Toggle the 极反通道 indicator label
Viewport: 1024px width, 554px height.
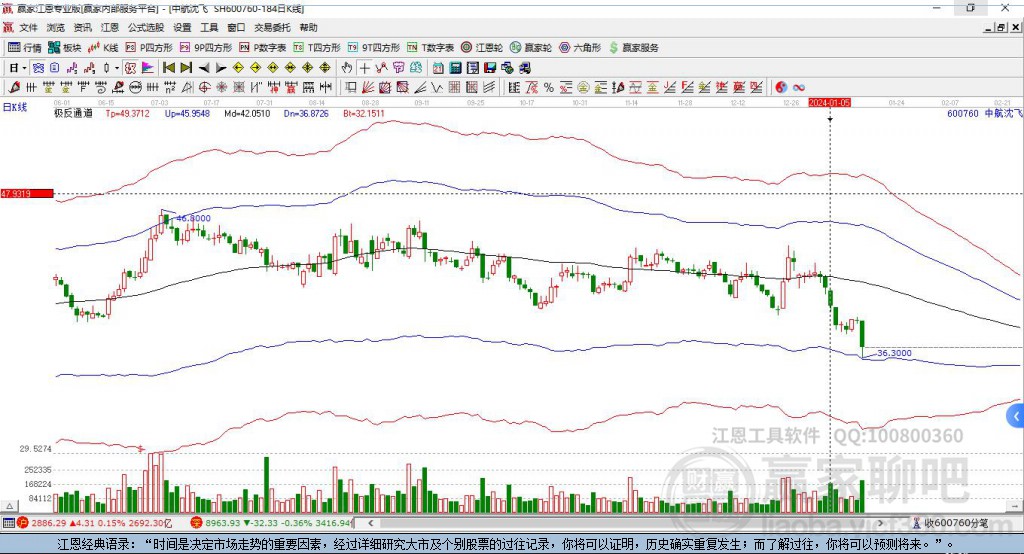73,114
